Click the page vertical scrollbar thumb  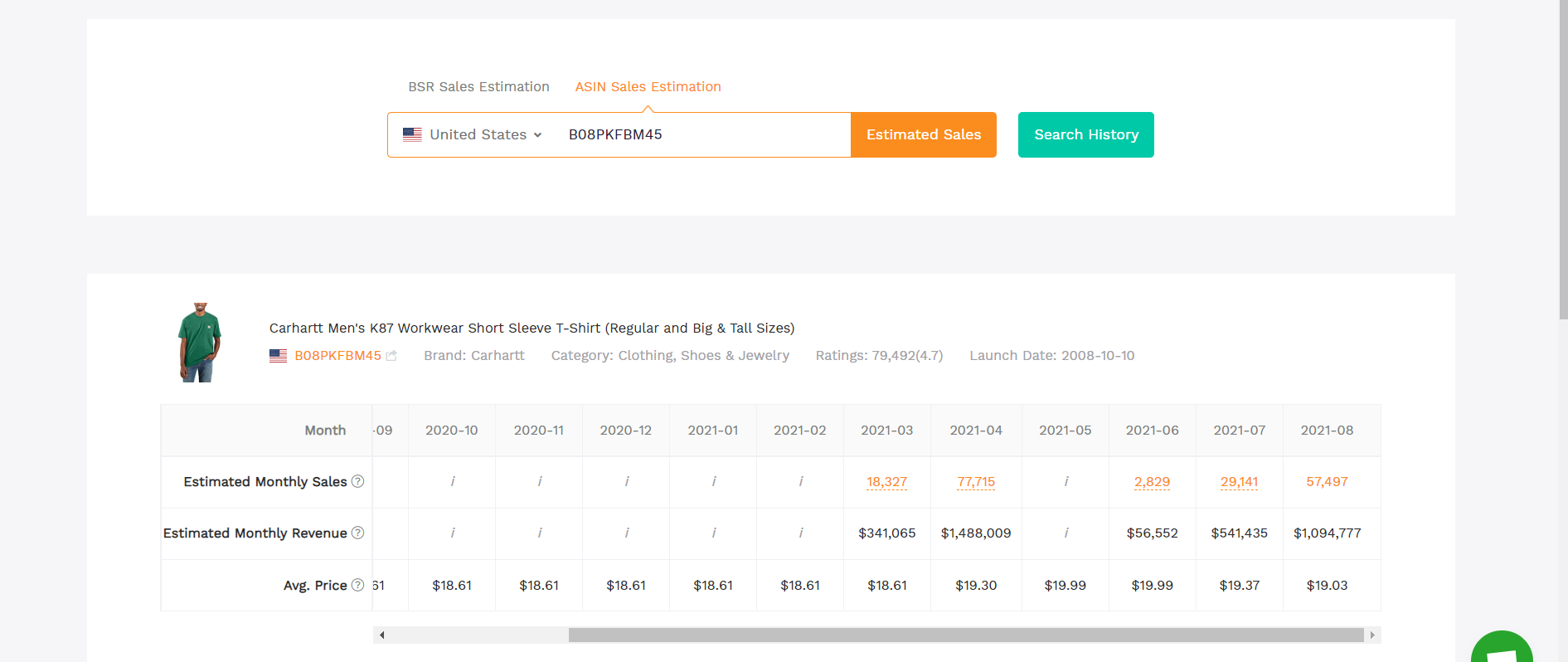point(1563,159)
